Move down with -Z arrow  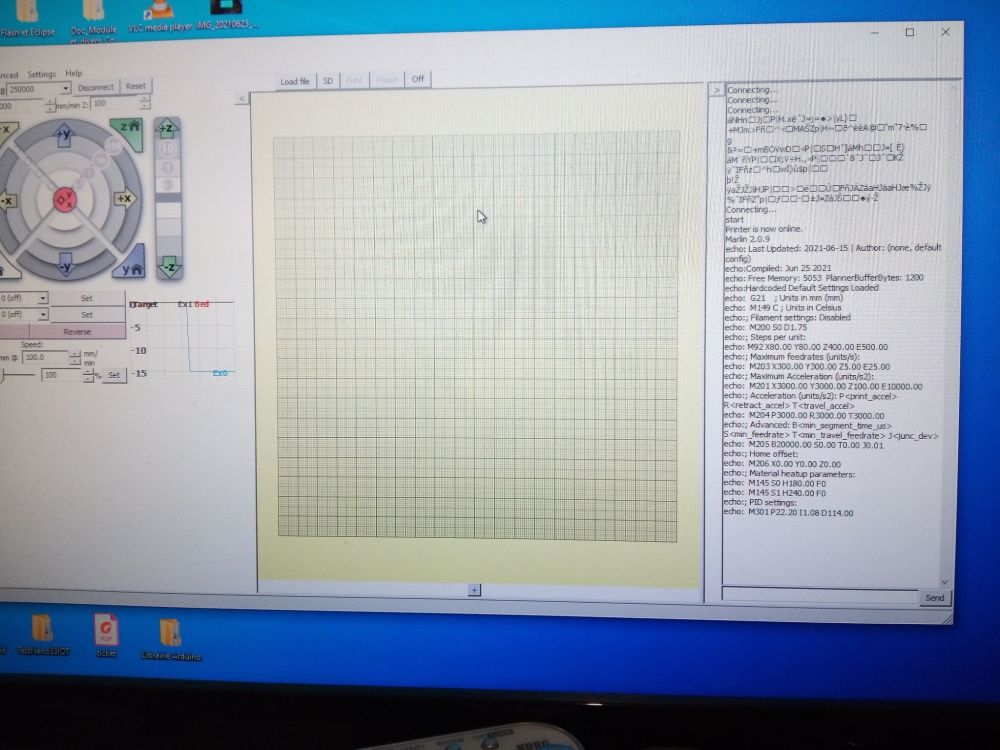pos(170,267)
